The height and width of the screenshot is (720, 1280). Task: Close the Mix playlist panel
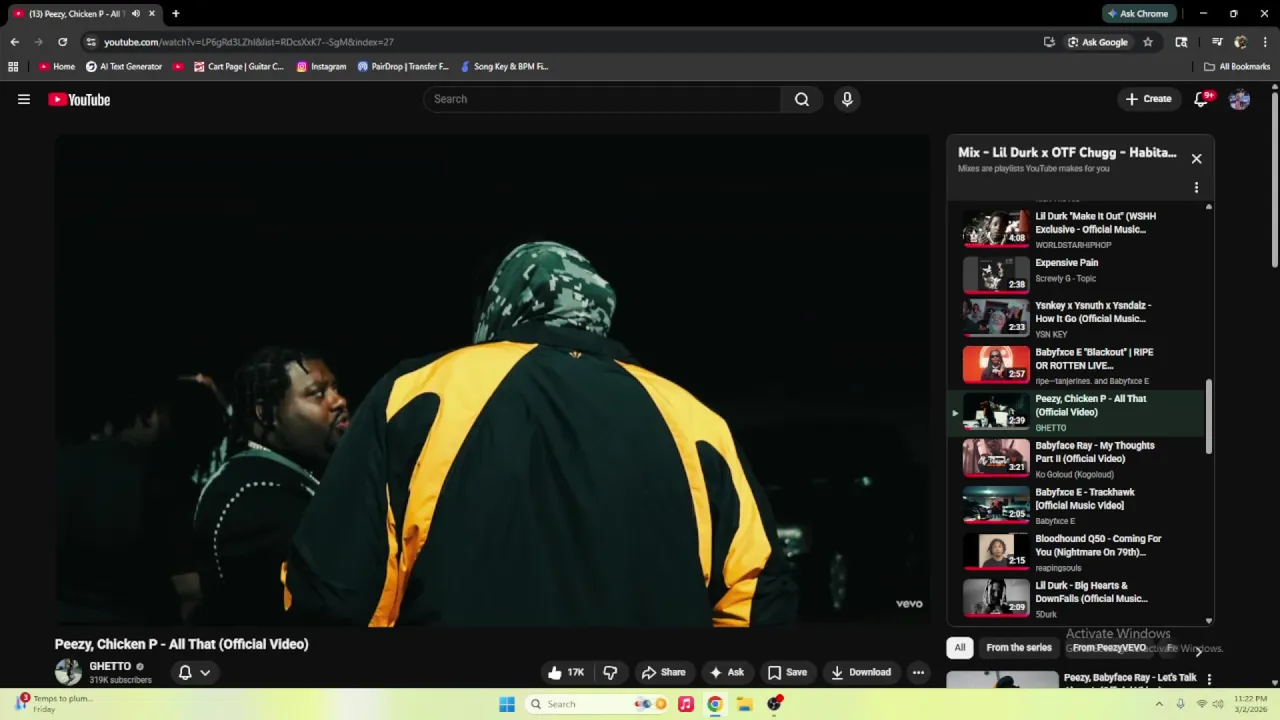[x=1196, y=158]
